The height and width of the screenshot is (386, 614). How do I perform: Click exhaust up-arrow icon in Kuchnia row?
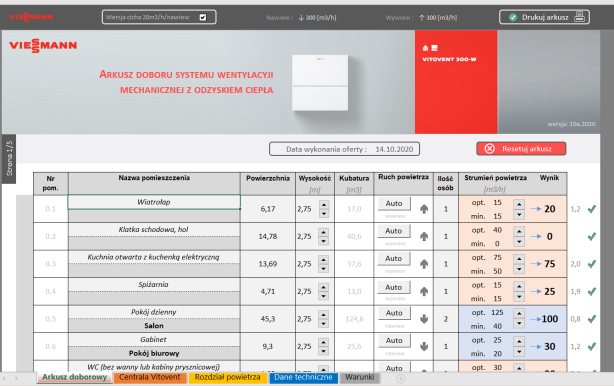(424, 264)
